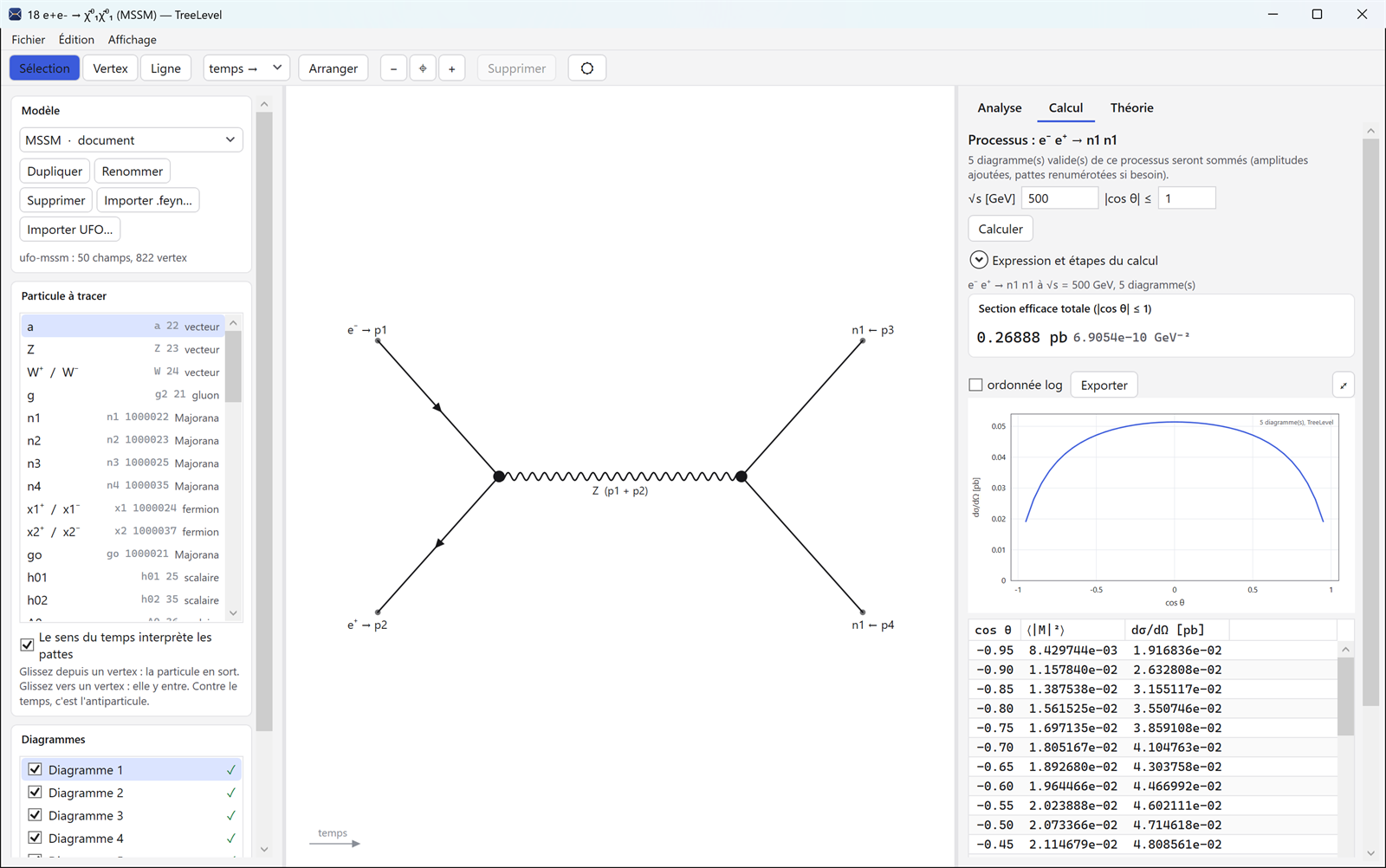Click the √s [GeV] input field

pos(1059,198)
